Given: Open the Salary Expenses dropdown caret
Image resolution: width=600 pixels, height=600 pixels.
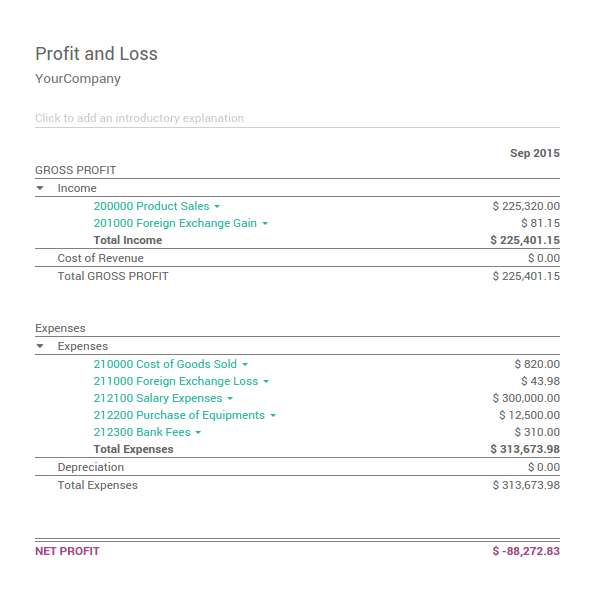Looking at the screenshot, I should click(x=230, y=399).
